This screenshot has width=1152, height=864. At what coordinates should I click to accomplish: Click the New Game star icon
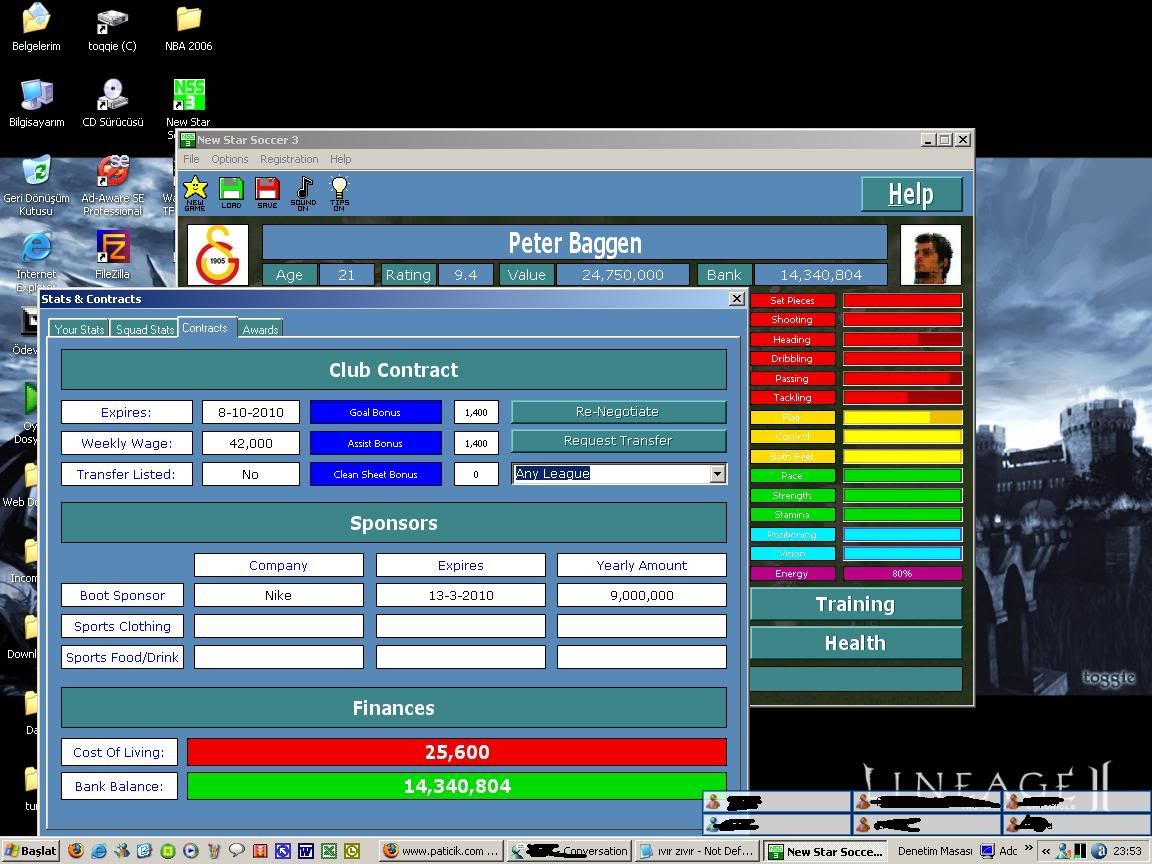click(x=195, y=193)
